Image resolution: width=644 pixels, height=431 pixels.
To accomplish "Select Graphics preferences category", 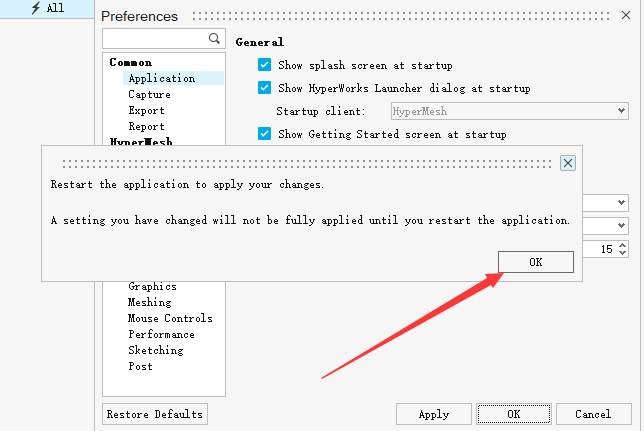I will tap(152, 286).
